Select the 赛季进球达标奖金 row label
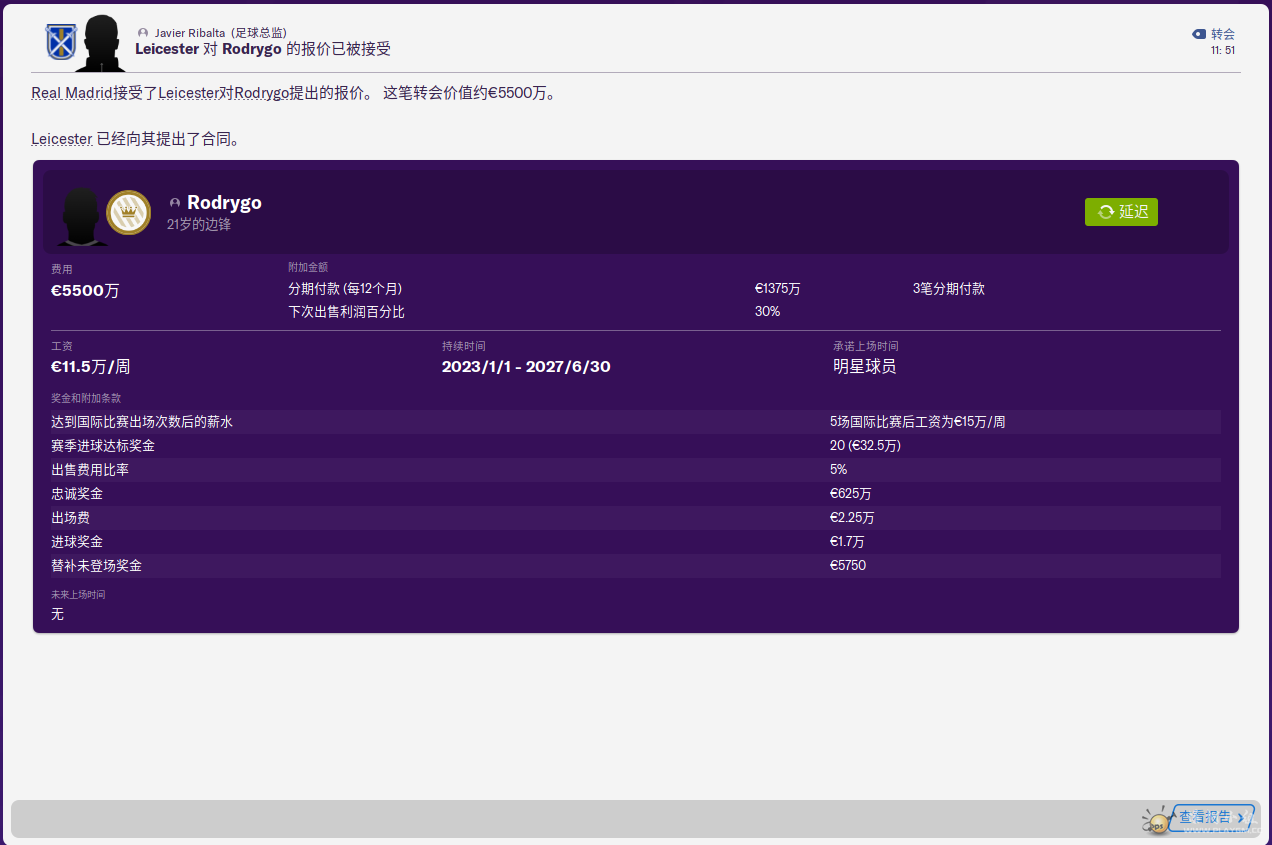The image size is (1272, 845). point(103,446)
